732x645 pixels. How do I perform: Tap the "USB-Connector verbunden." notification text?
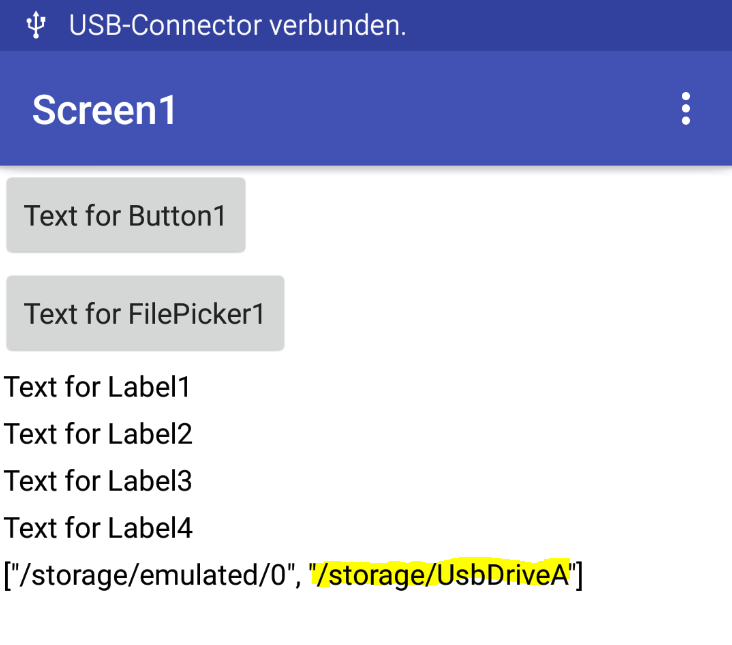point(237,26)
